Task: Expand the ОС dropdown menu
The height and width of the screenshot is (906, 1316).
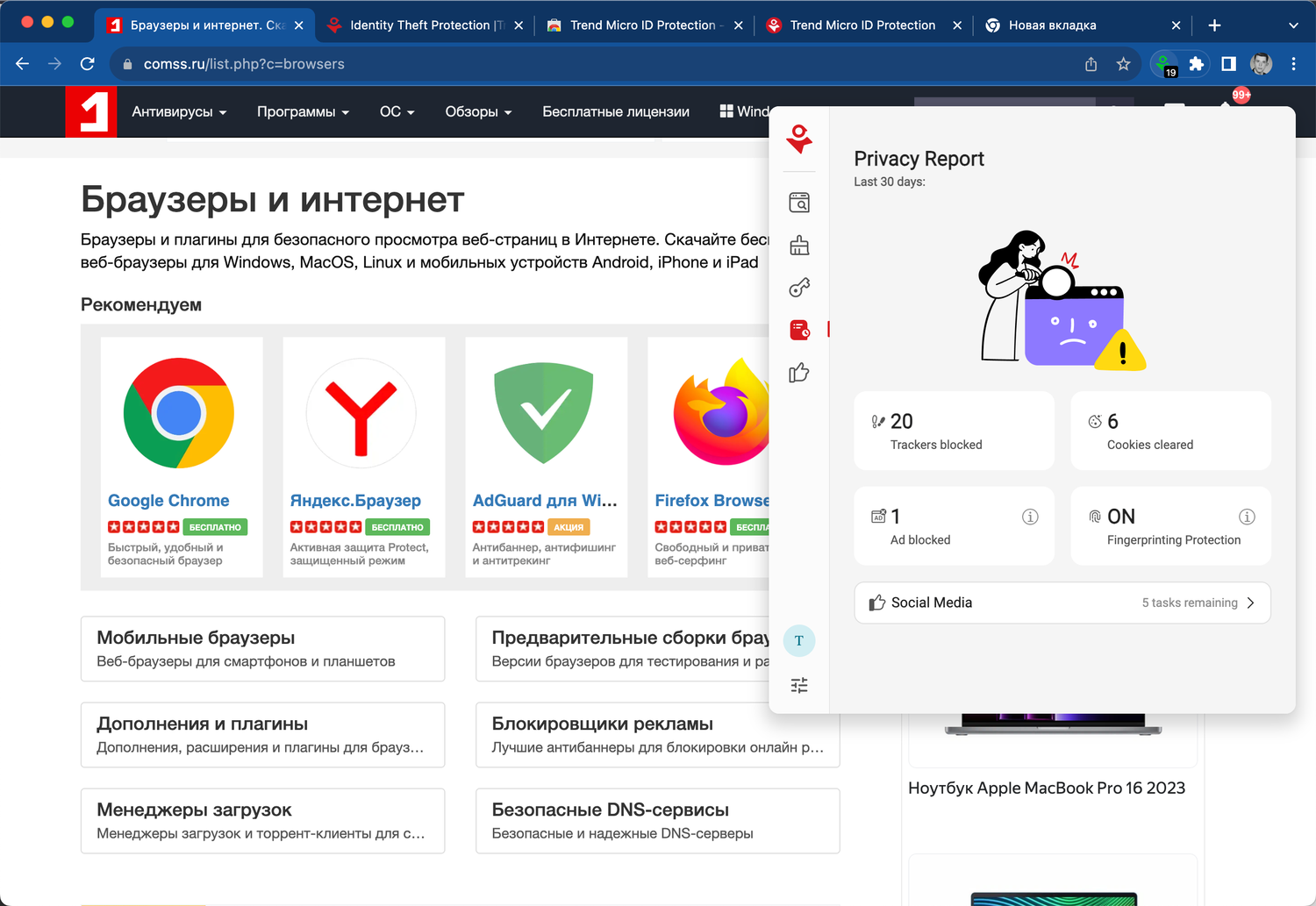Action: (397, 111)
